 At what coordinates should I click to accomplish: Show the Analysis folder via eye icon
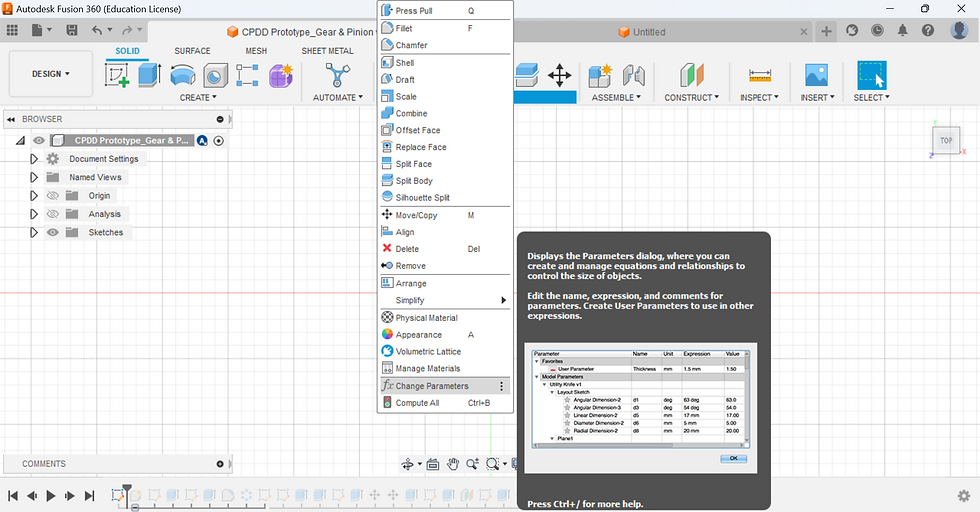pyautogui.click(x=52, y=214)
